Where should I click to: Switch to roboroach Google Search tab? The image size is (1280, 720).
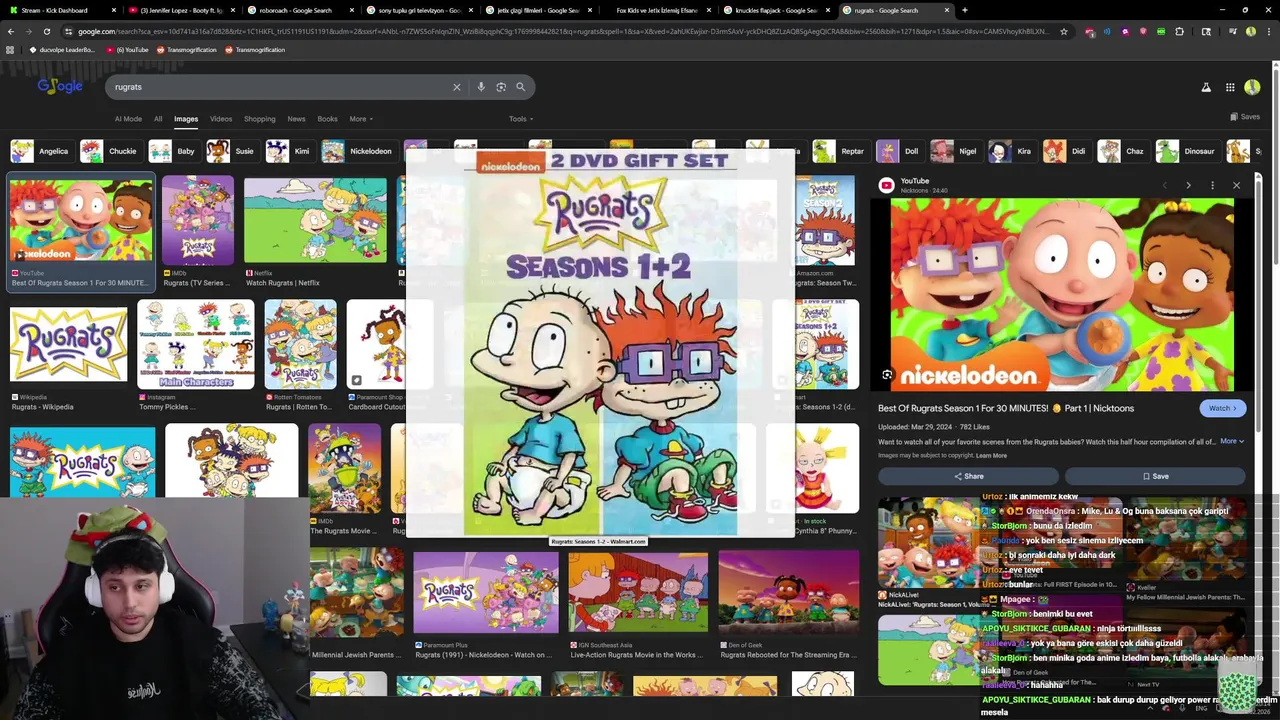point(301,10)
